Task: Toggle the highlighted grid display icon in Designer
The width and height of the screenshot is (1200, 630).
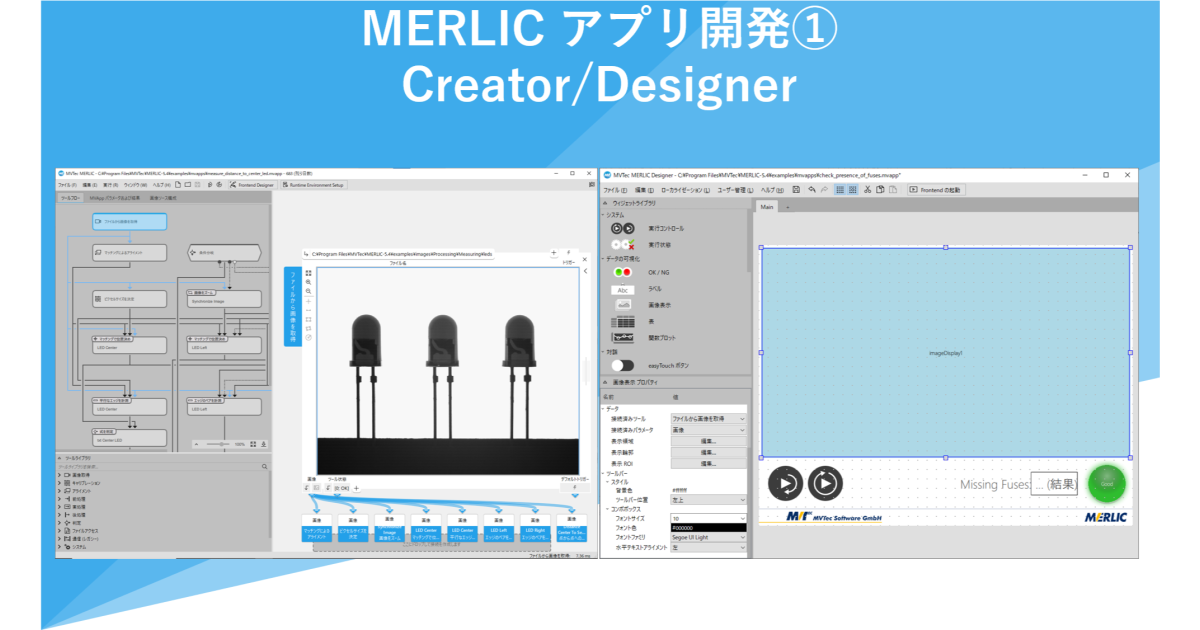Action: [840, 189]
